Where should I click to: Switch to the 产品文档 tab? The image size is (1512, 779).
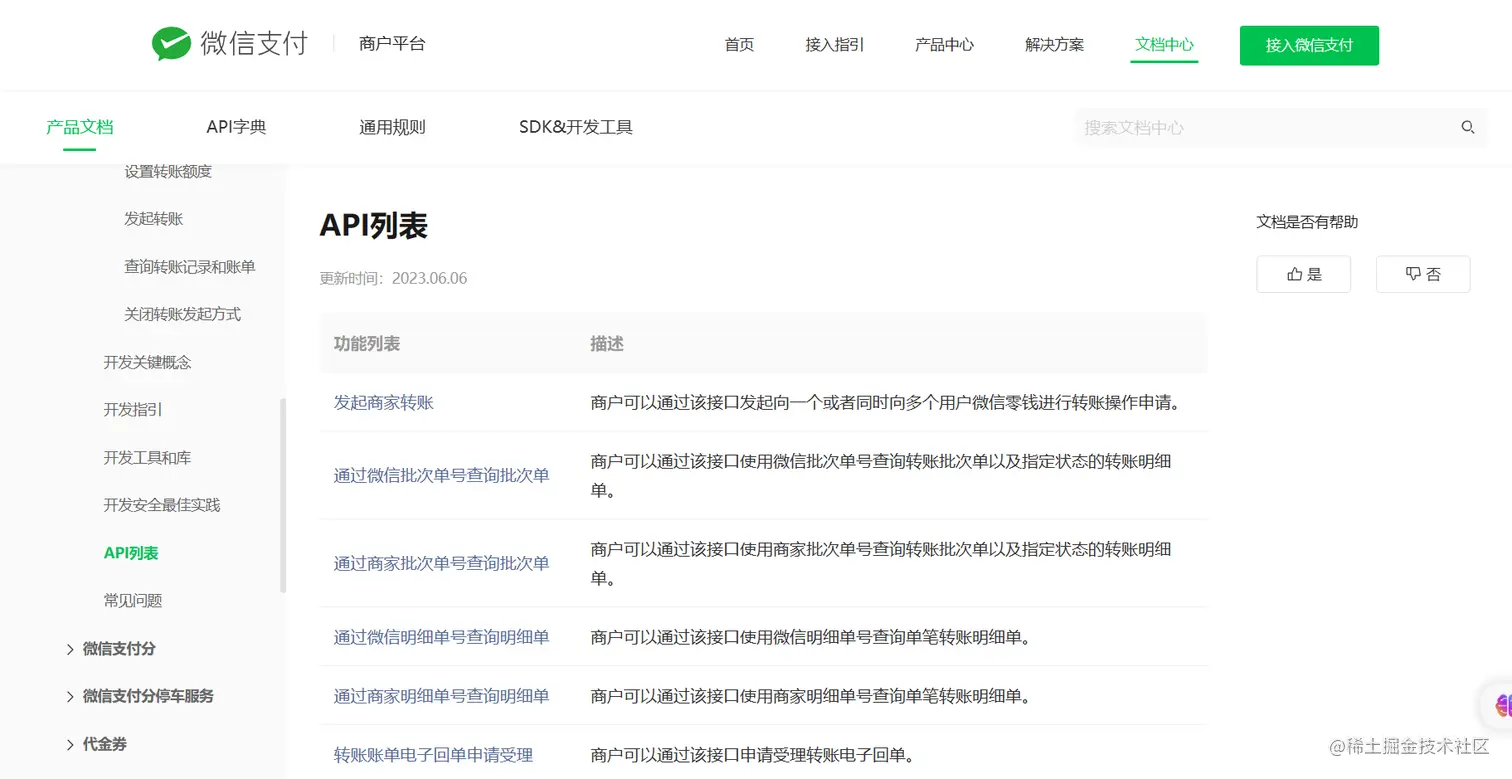pos(79,127)
